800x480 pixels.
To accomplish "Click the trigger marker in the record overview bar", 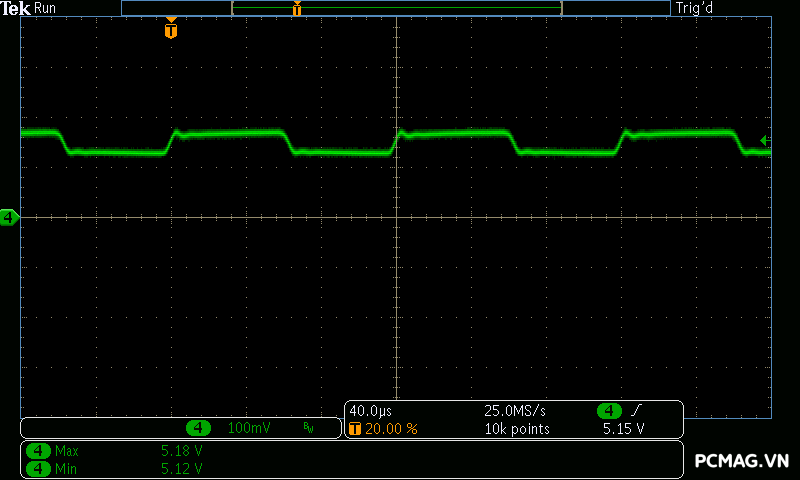I will [x=297, y=9].
